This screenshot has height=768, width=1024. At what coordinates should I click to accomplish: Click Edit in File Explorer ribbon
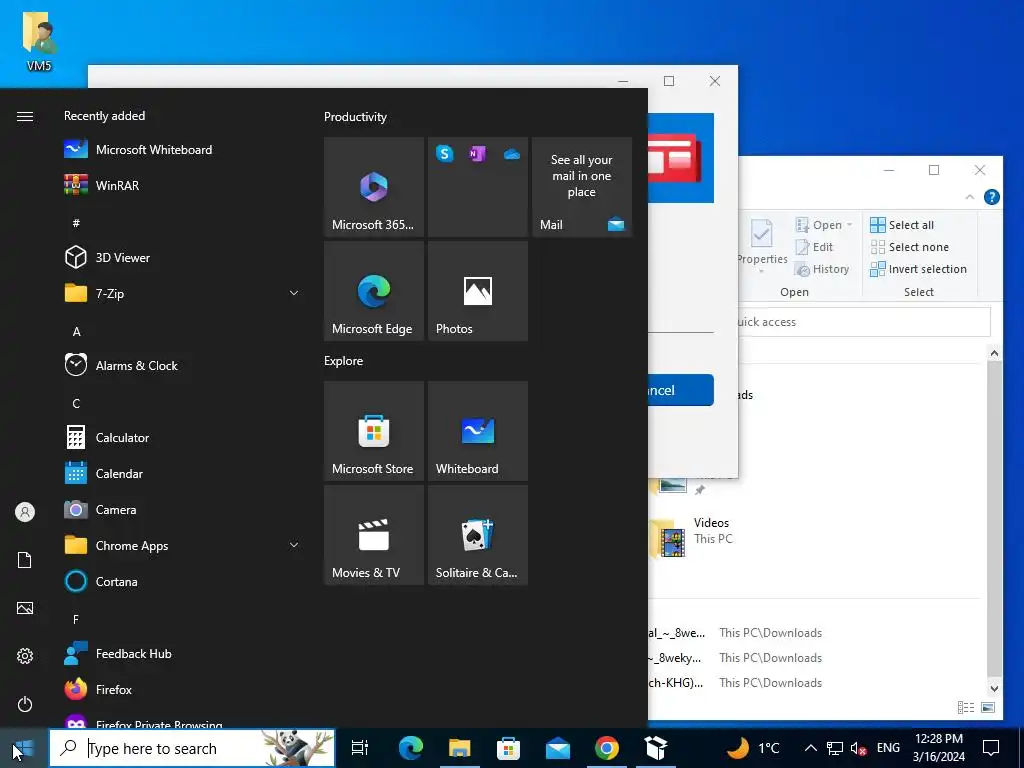click(814, 247)
